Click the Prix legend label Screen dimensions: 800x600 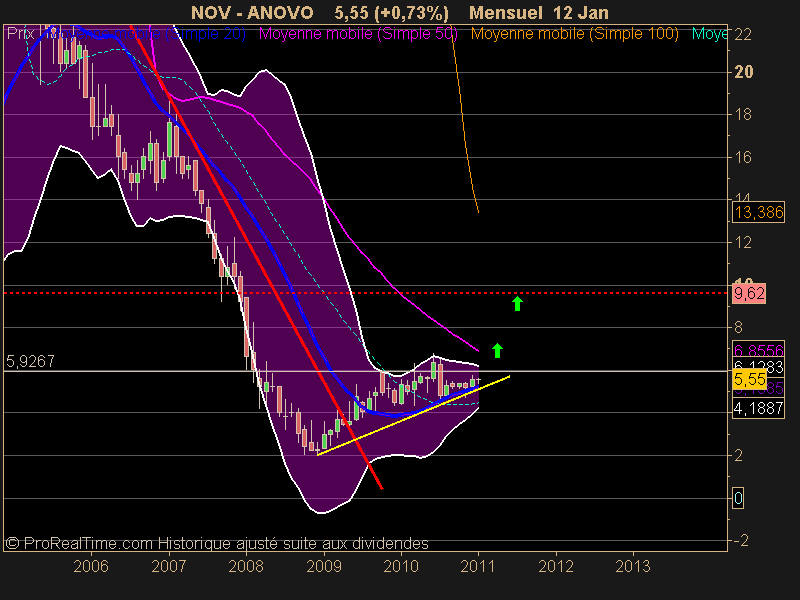click(x=20, y=34)
